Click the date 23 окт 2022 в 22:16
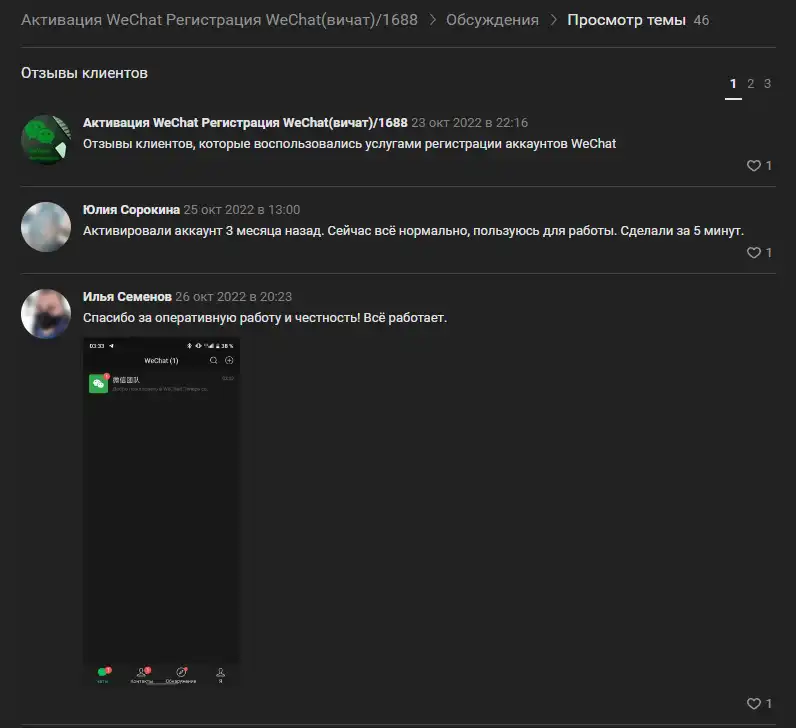Screen dimensions: 796x728 tap(470, 123)
